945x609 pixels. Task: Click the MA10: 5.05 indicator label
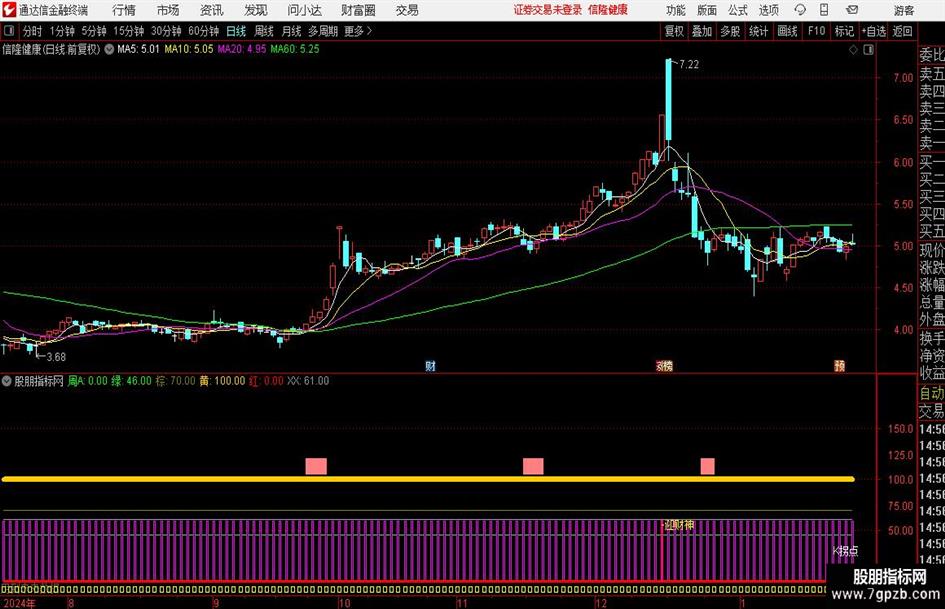click(x=189, y=49)
